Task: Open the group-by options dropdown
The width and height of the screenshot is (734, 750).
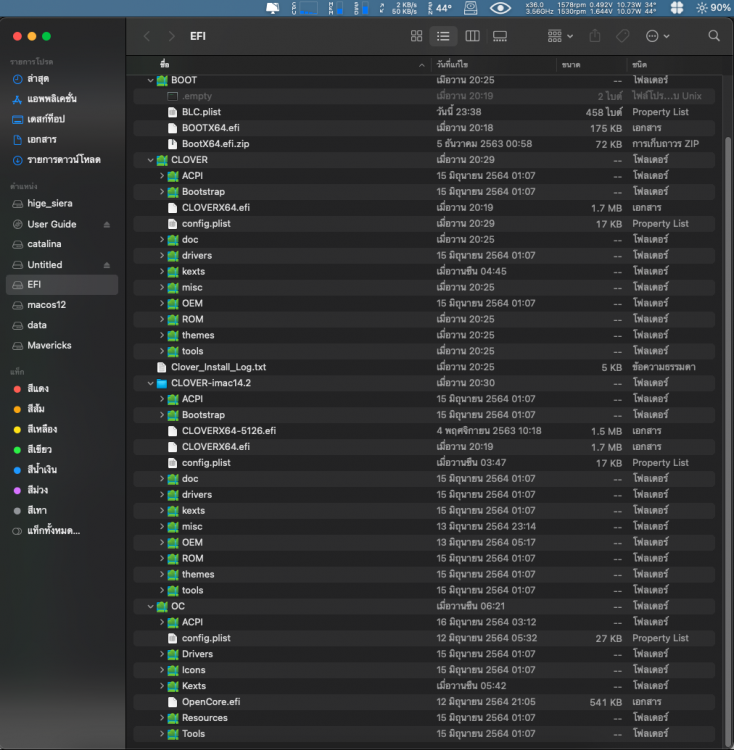Action: (x=560, y=36)
